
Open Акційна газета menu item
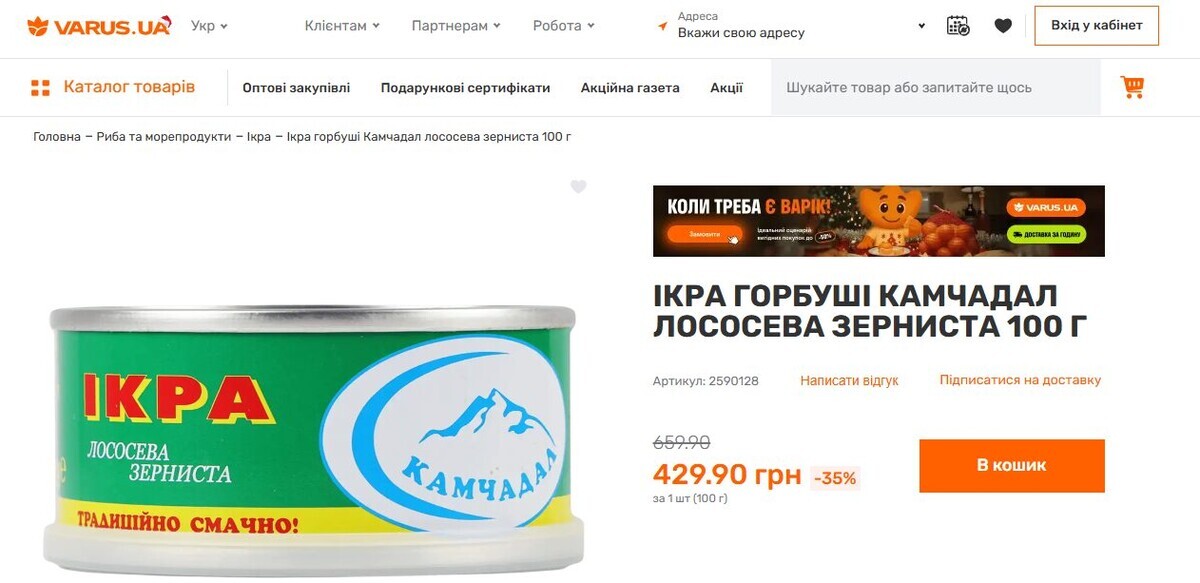(630, 88)
